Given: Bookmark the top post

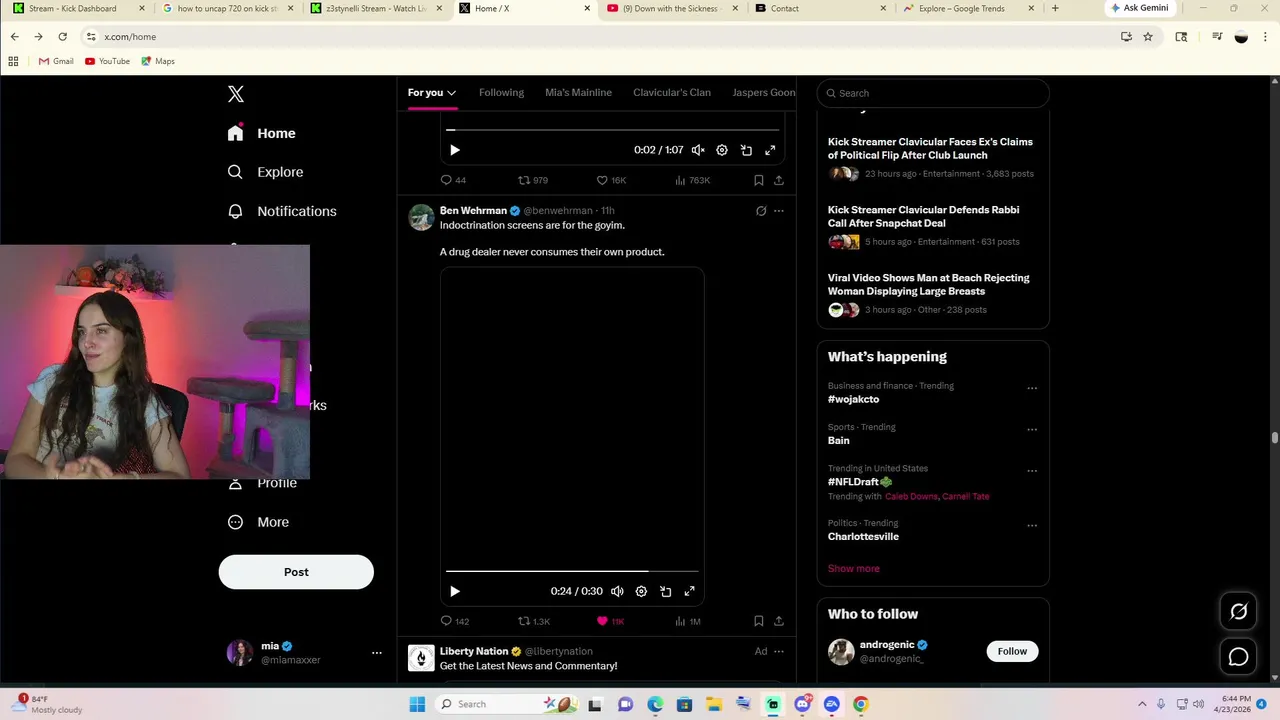Looking at the screenshot, I should coord(758,180).
